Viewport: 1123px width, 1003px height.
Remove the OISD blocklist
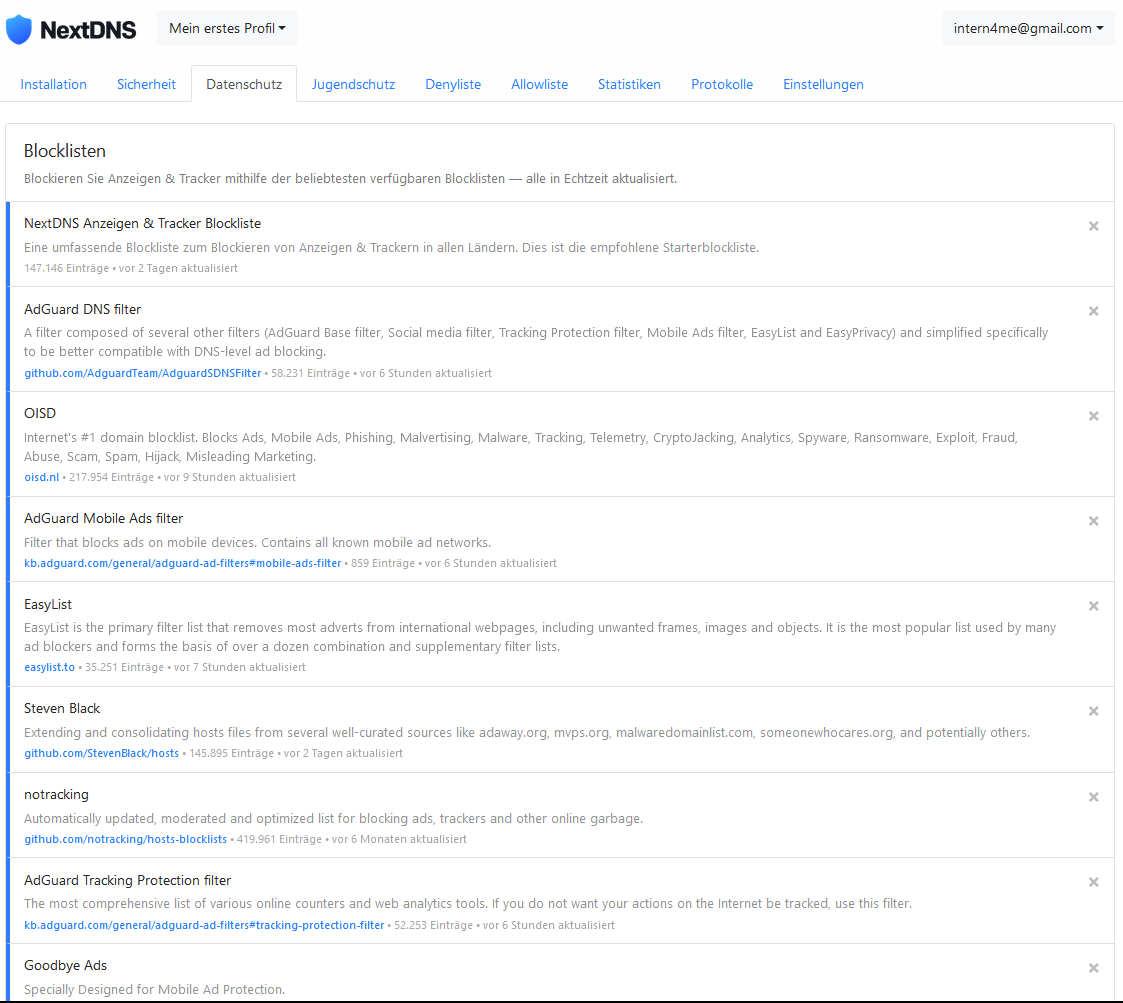point(1093,416)
